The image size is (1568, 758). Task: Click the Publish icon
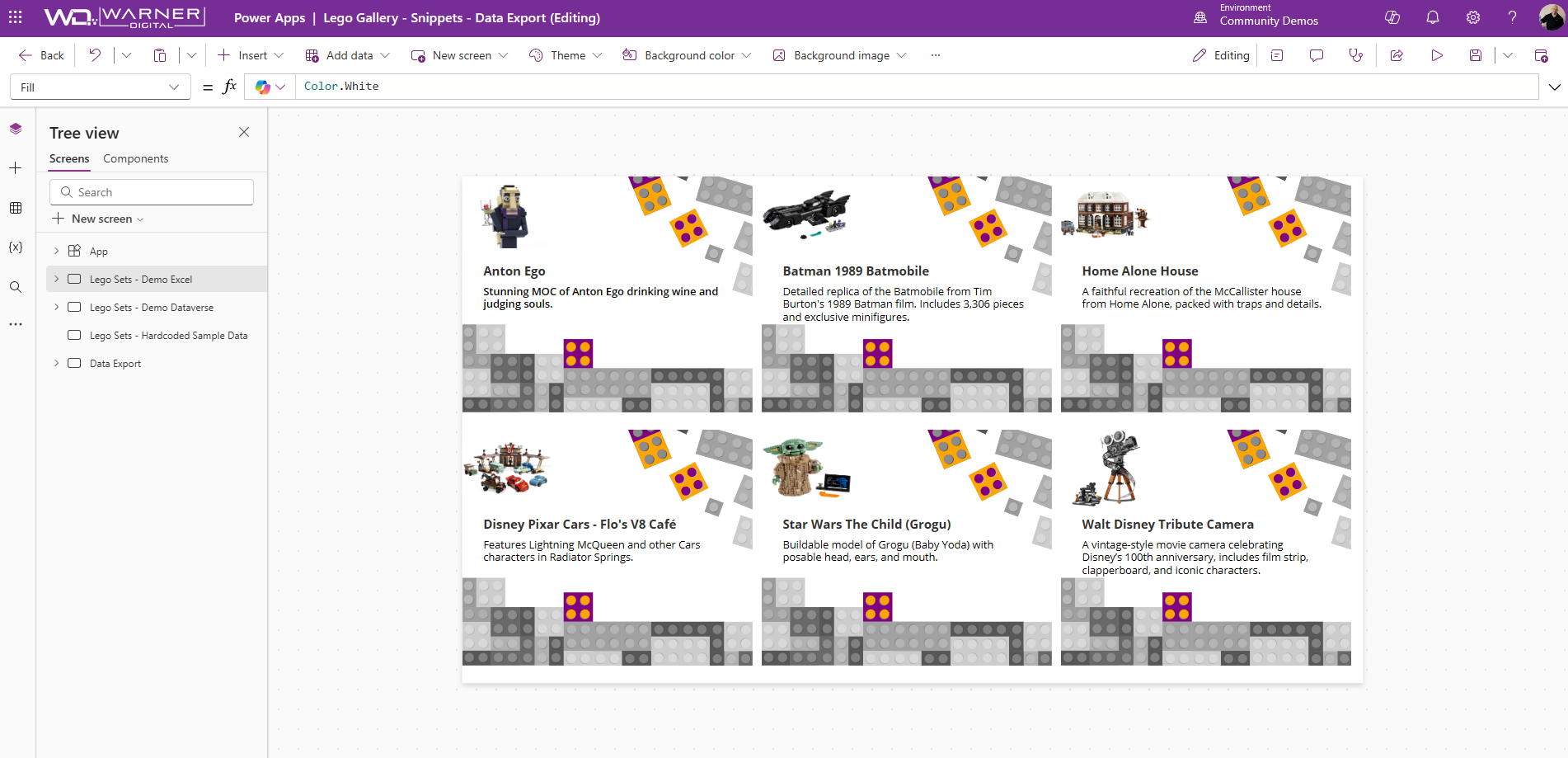pos(1541,55)
